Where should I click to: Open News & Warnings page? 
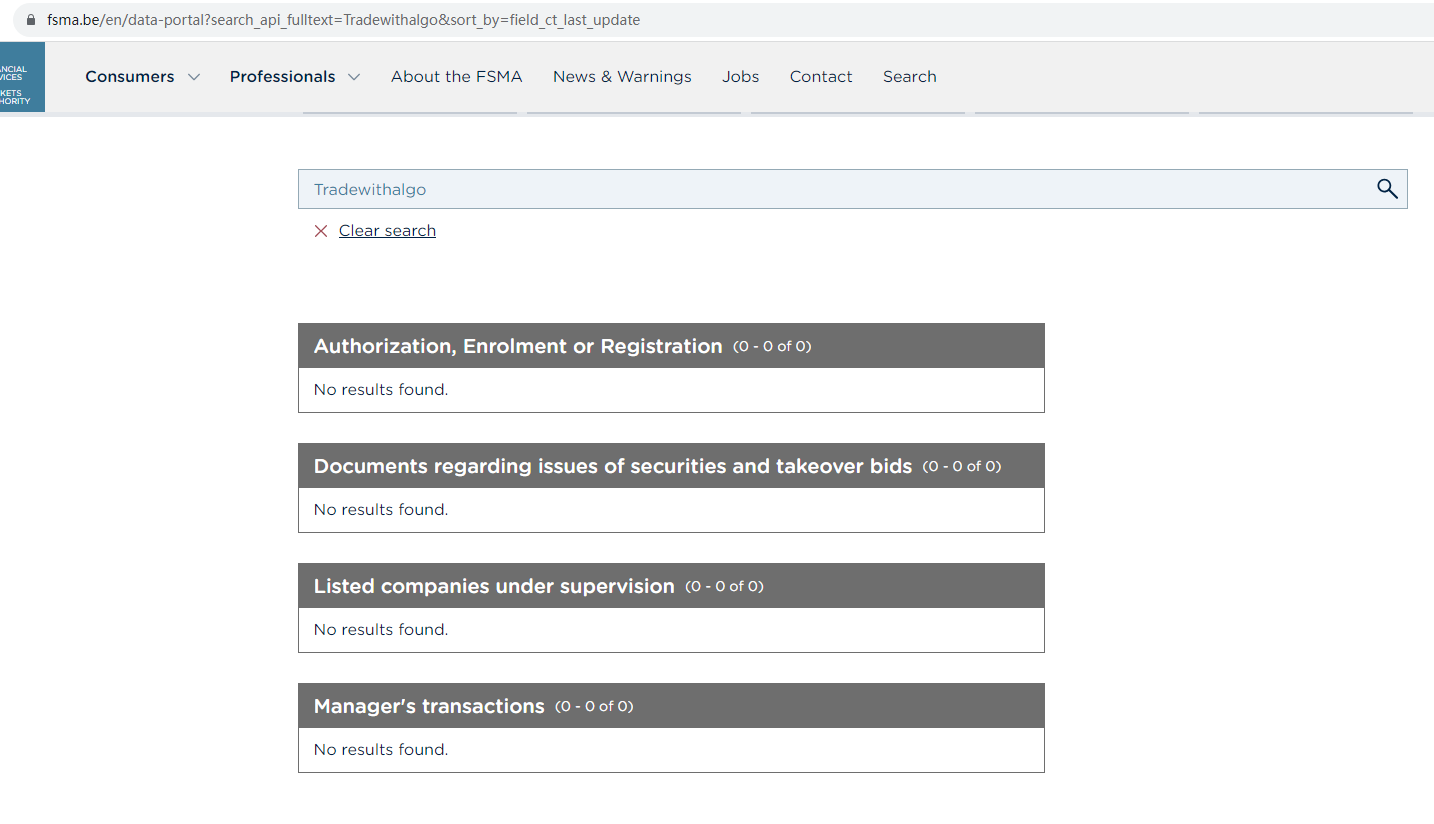tap(622, 77)
